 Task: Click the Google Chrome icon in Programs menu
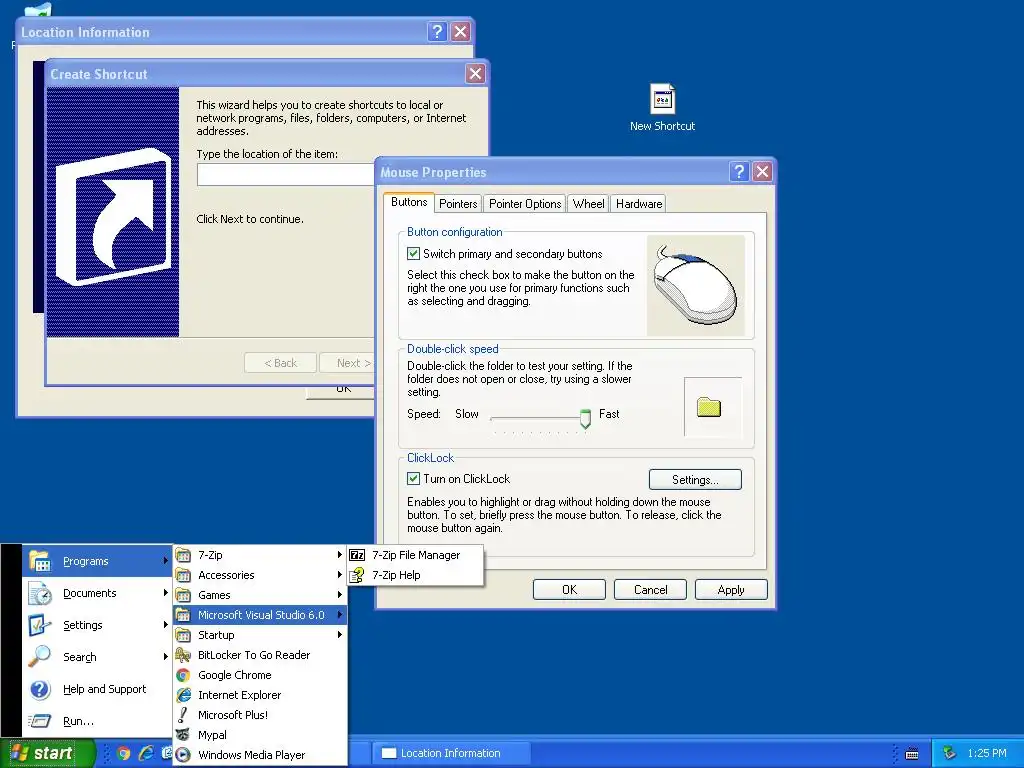(x=184, y=675)
